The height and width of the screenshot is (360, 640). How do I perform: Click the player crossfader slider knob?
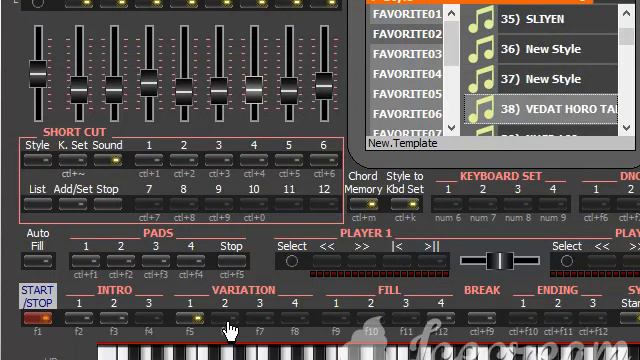point(500,261)
